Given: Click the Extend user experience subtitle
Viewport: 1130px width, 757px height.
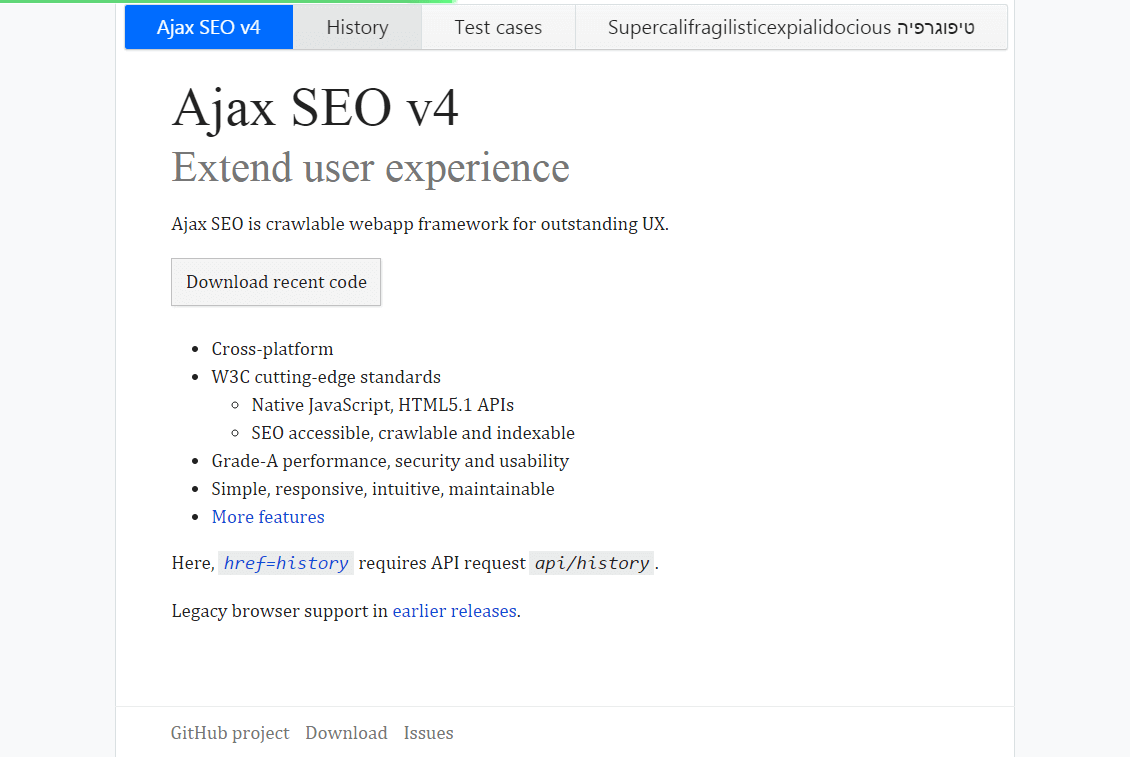Looking at the screenshot, I should pyautogui.click(x=370, y=168).
